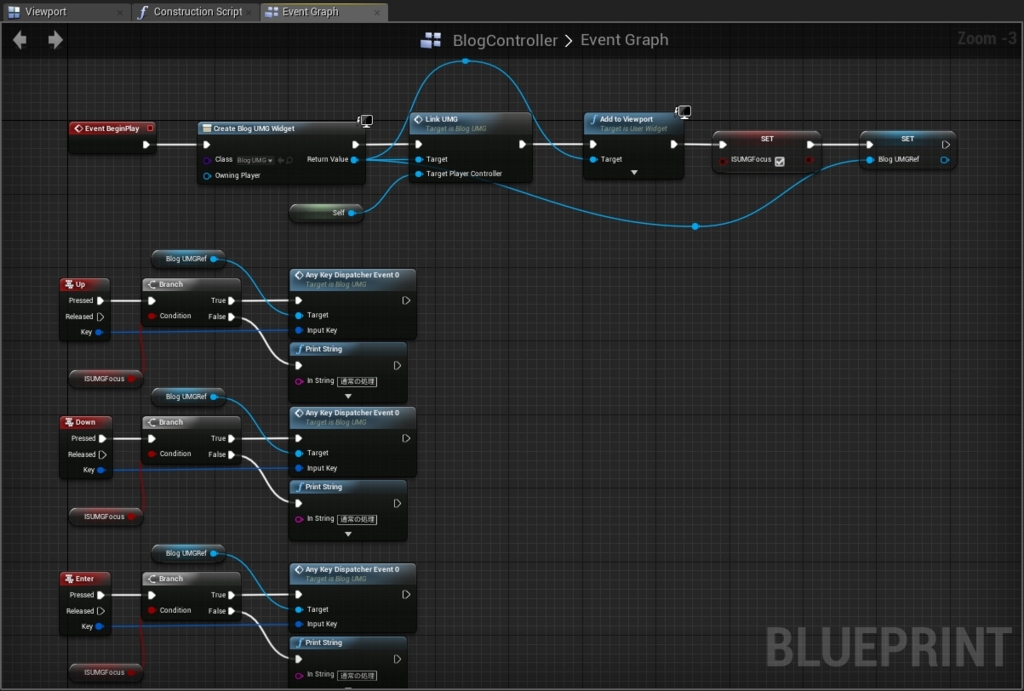Screen dimensions: 1024x691
Task: Click False pin on Down Branch node
Action: pos(231,455)
